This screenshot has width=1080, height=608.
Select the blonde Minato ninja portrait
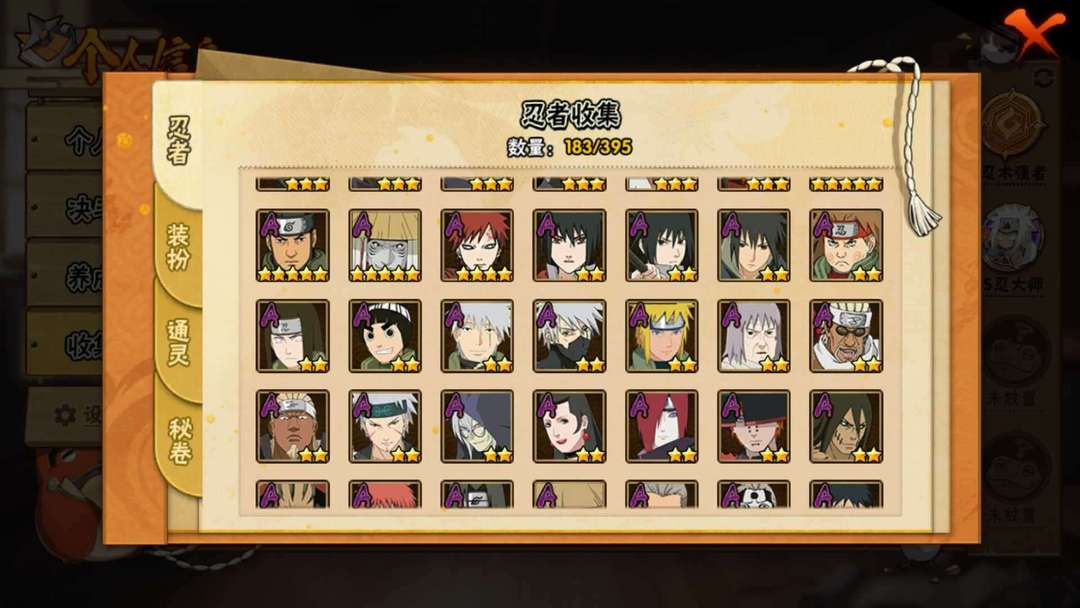click(x=662, y=336)
